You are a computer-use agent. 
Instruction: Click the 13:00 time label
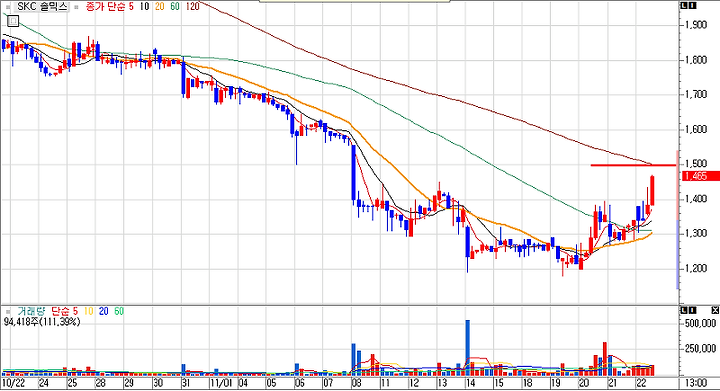tap(695, 383)
